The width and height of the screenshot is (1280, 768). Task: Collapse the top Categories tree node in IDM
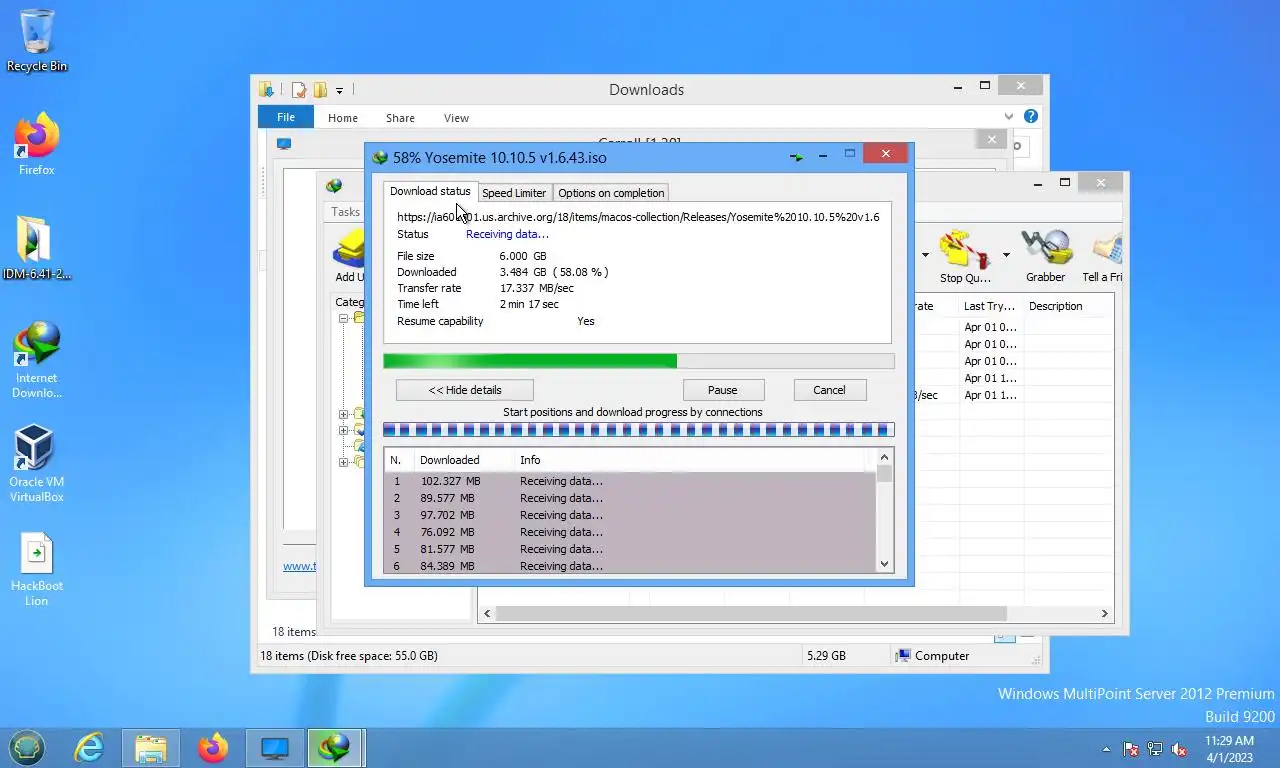[343, 318]
